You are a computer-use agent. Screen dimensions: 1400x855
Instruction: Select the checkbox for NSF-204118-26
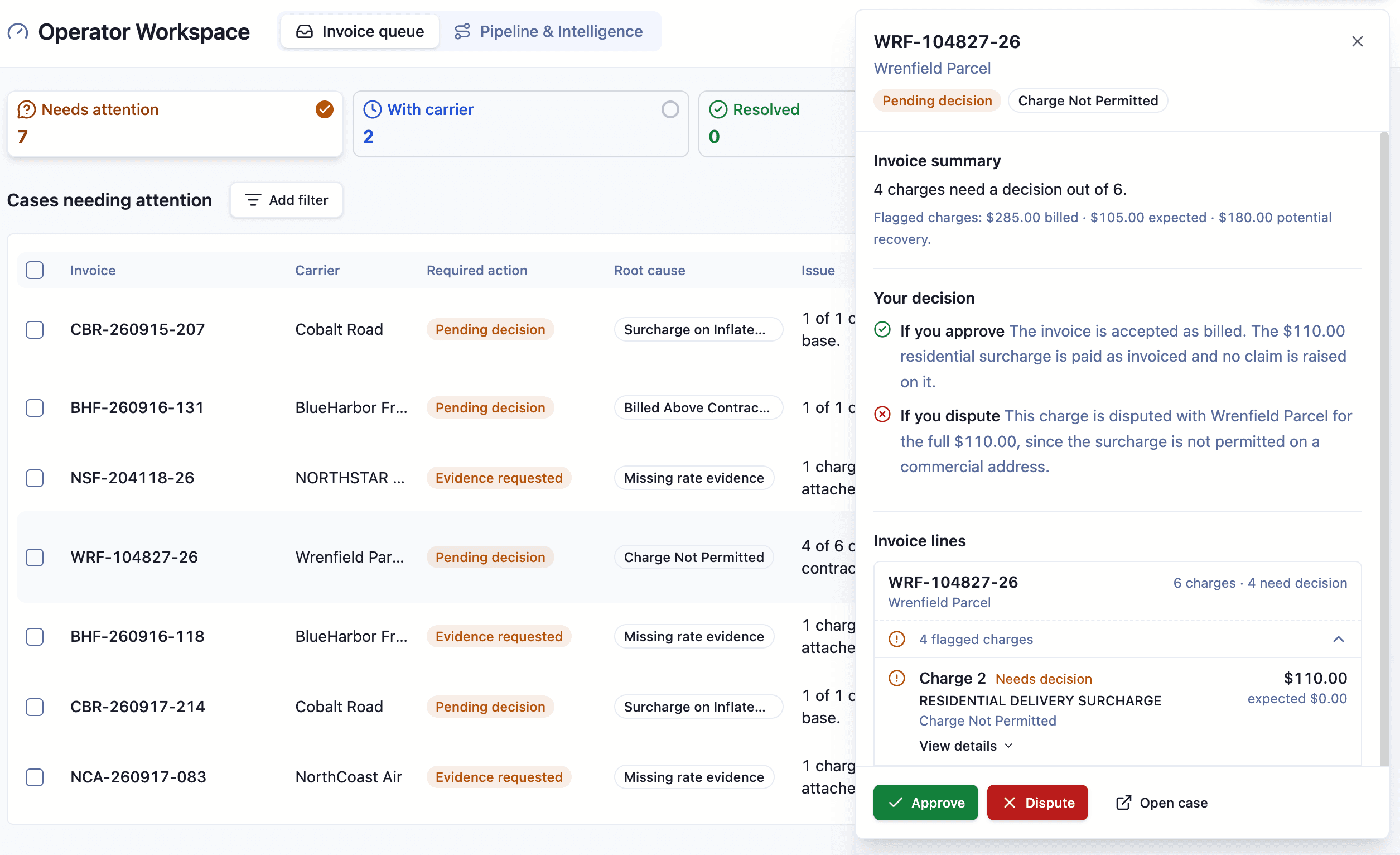[35, 478]
